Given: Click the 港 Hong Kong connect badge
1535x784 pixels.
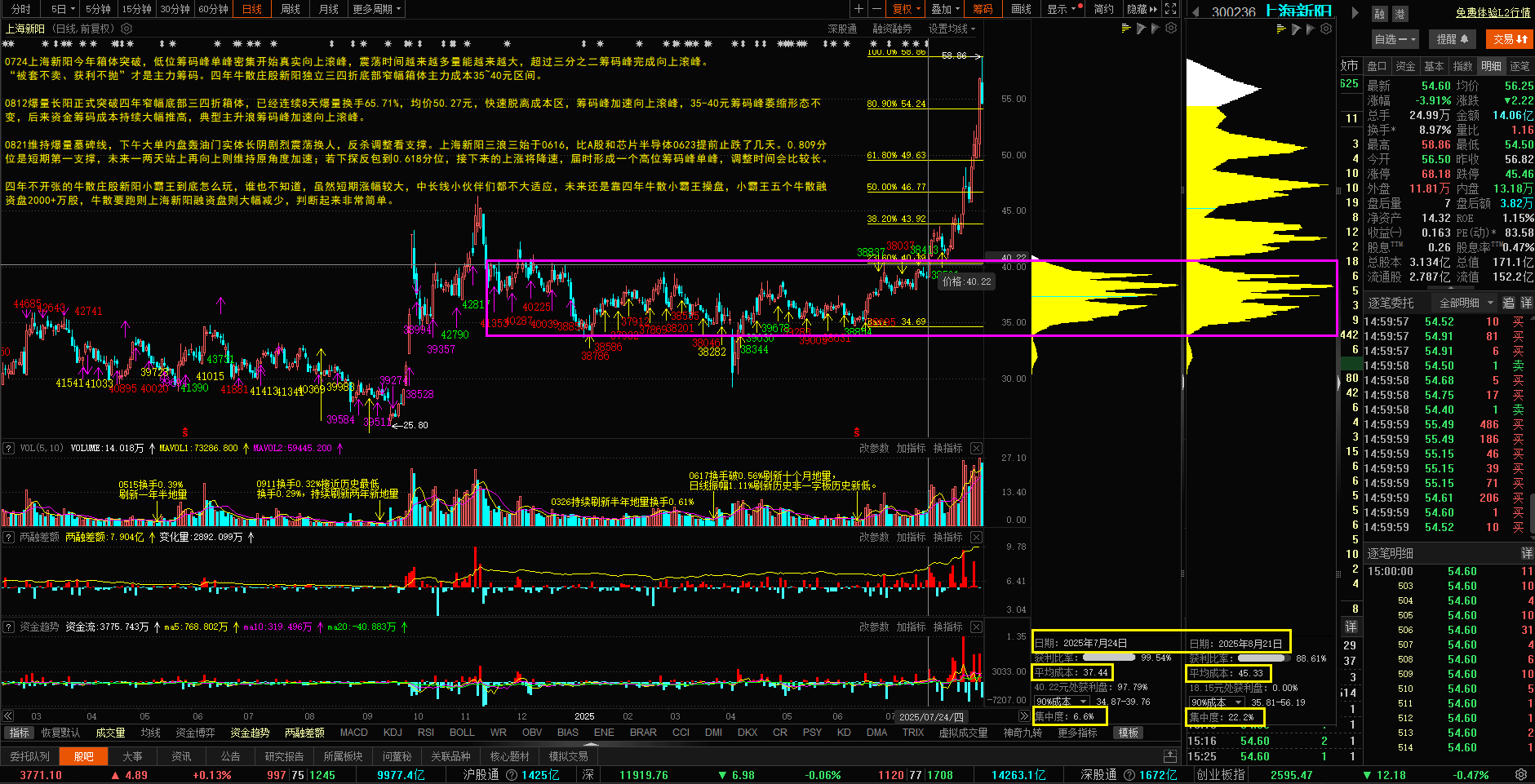Looking at the screenshot, I should (1400, 14).
